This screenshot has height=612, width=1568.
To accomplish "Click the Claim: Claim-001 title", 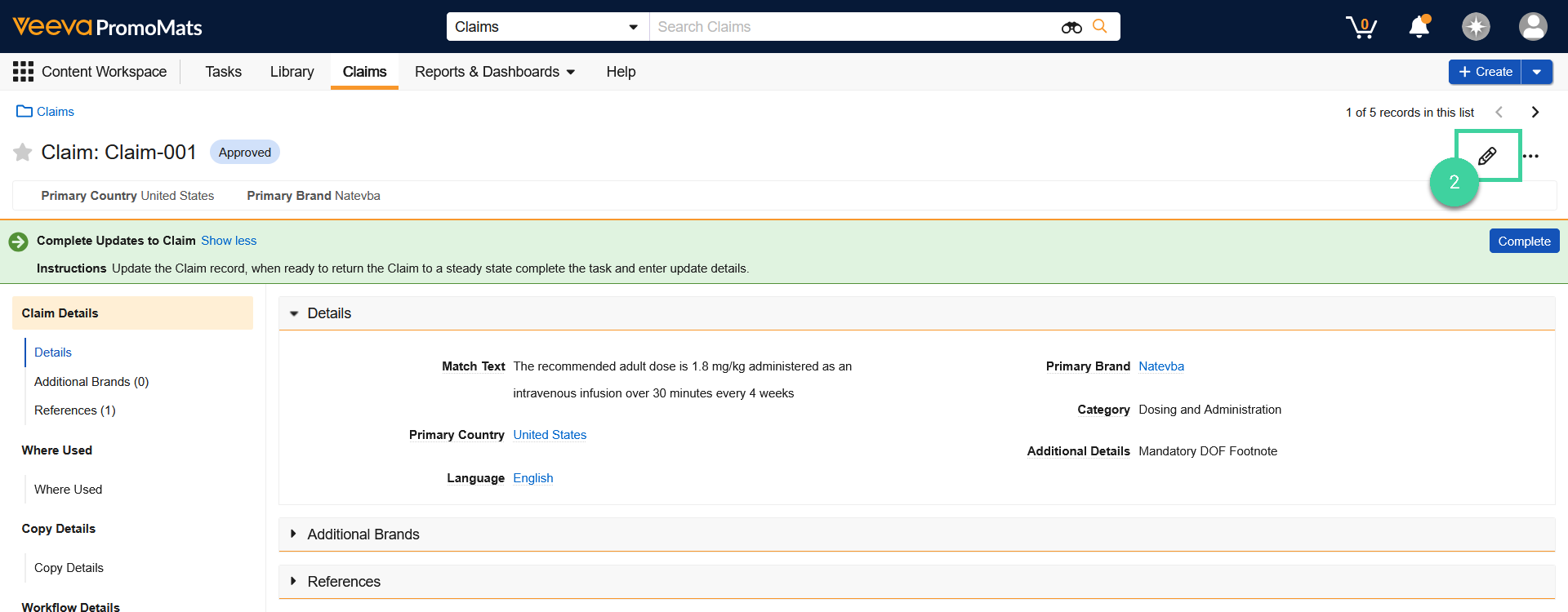I will pos(119,153).
